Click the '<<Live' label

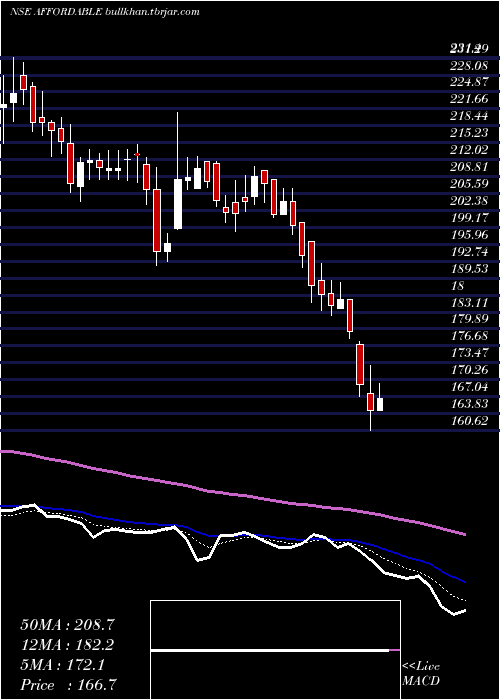(x=421, y=667)
